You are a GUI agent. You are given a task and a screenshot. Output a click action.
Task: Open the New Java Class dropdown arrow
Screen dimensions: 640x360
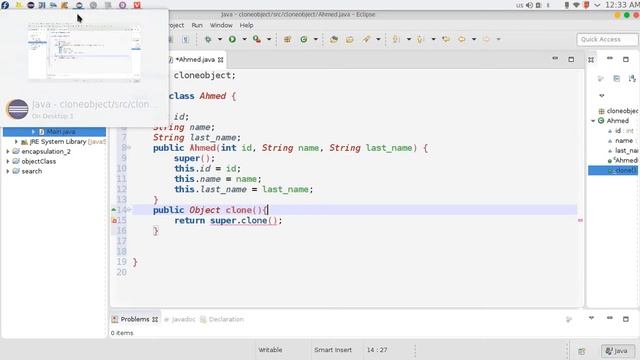[316, 39]
